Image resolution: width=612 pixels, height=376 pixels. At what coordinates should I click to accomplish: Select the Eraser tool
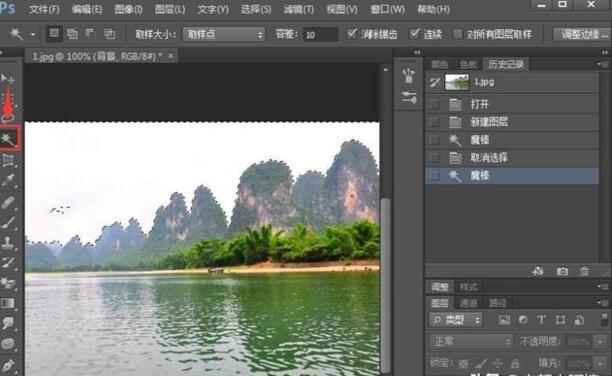pyautogui.click(x=8, y=283)
